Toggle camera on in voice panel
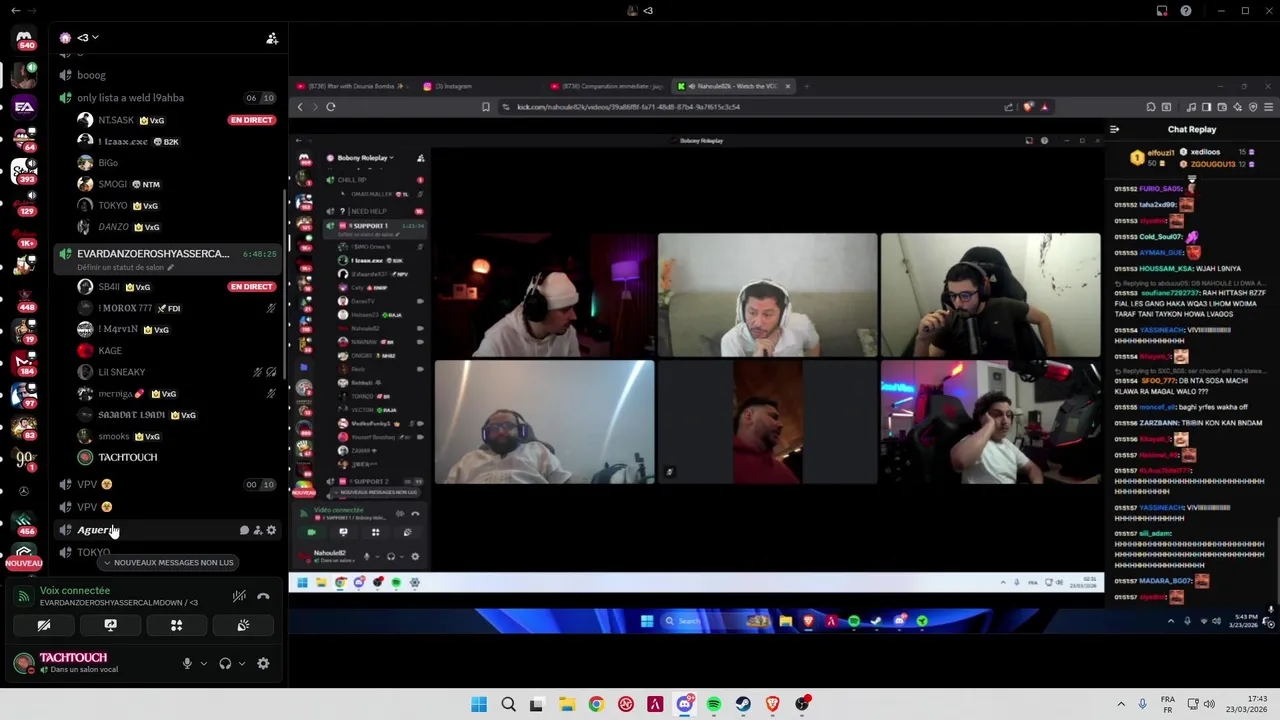The image size is (1280, 720). pos(44,625)
